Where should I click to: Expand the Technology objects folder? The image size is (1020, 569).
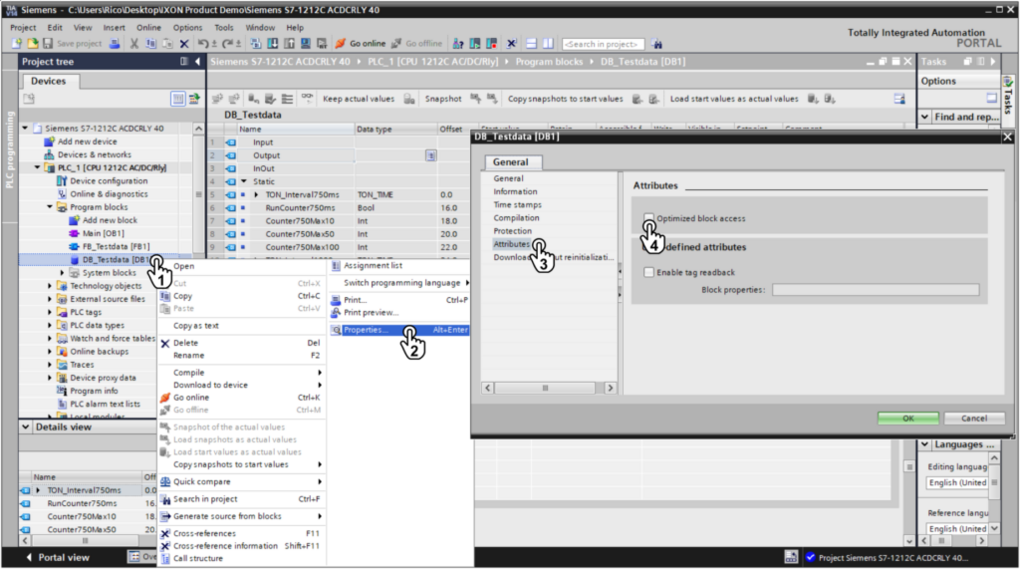[x=51, y=286]
